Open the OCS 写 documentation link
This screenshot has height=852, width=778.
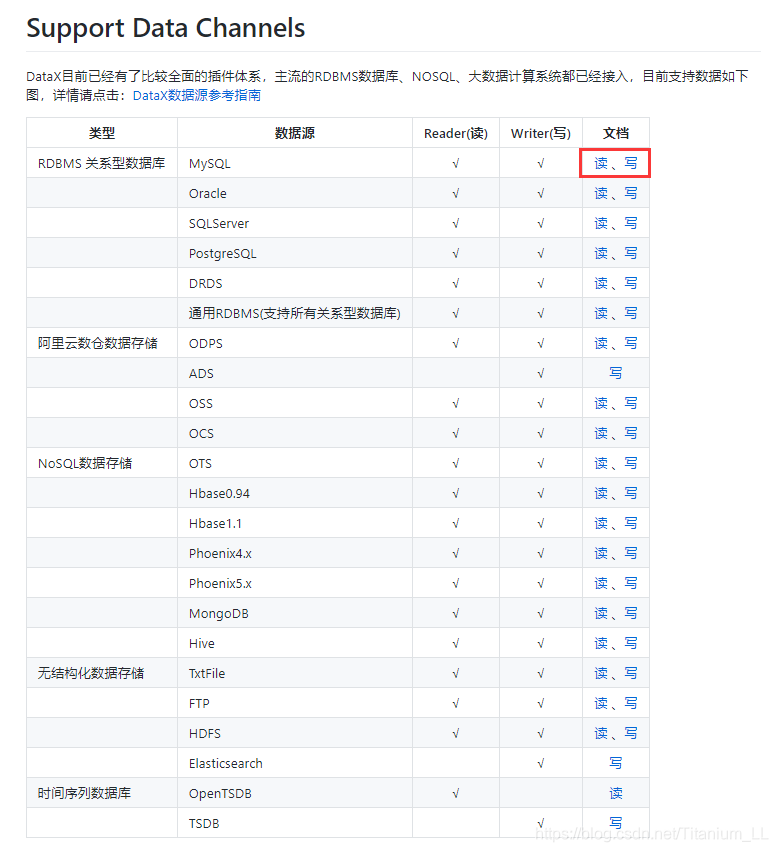[630, 433]
